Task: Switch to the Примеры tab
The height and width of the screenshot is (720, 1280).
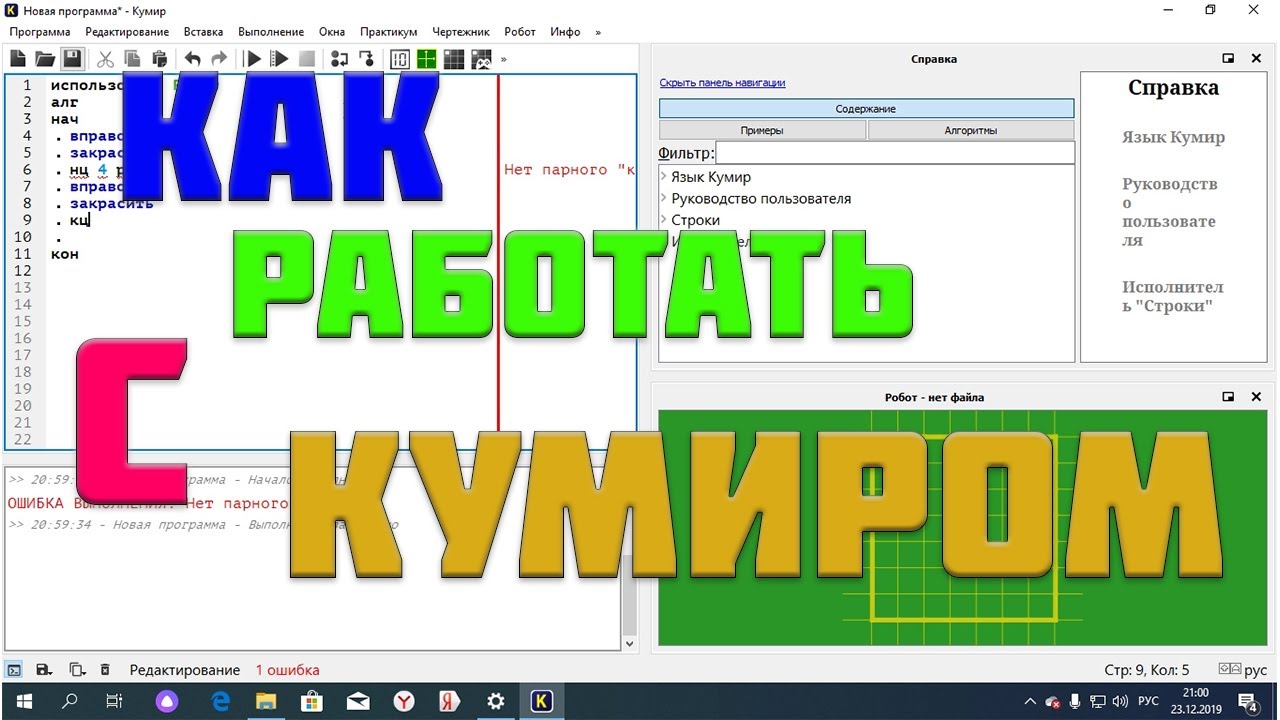Action: (x=762, y=130)
